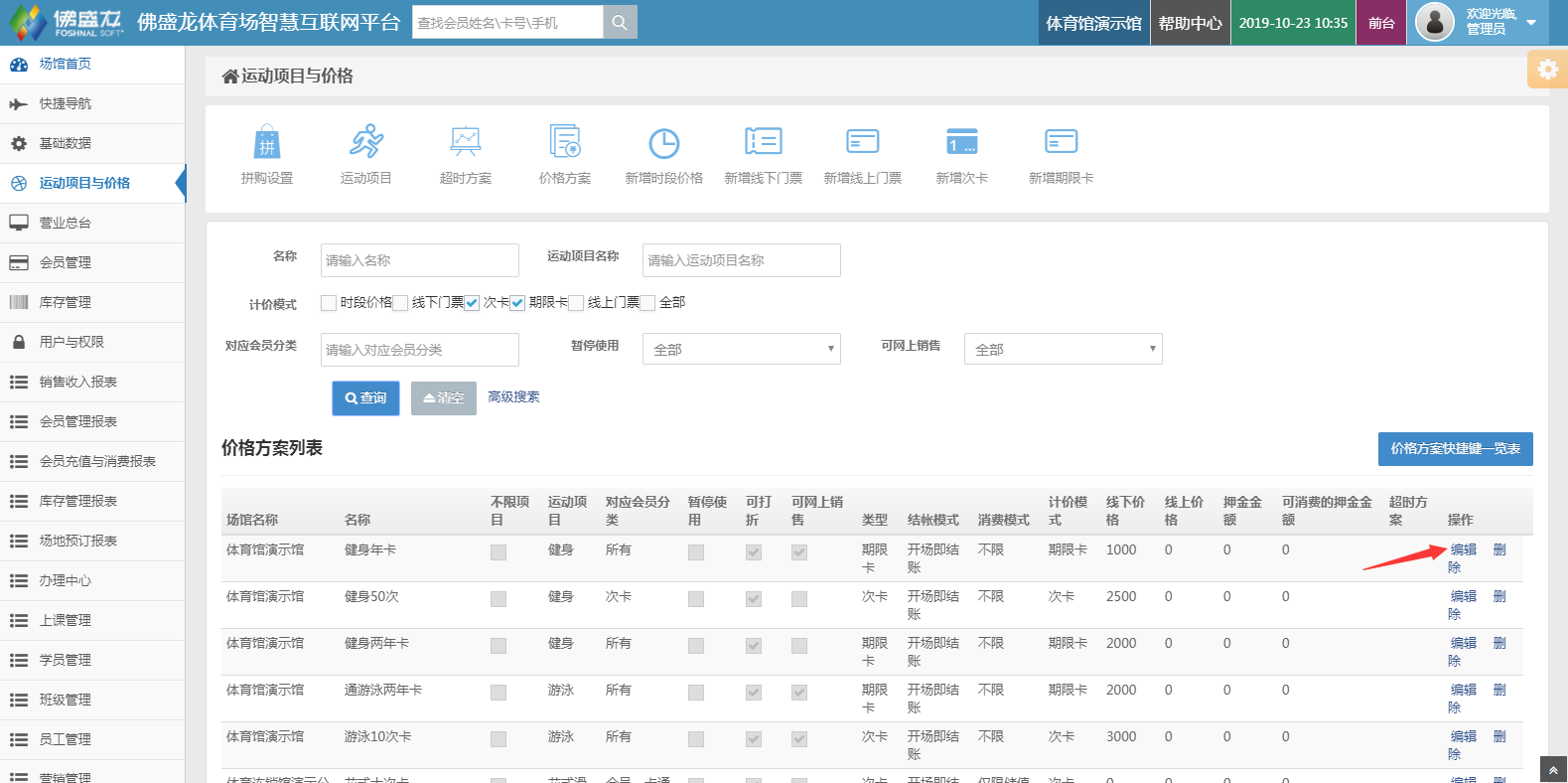The width and height of the screenshot is (1568, 783).
Task: Toggle the 线上门票 checkbox
Action: (x=576, y=303)
